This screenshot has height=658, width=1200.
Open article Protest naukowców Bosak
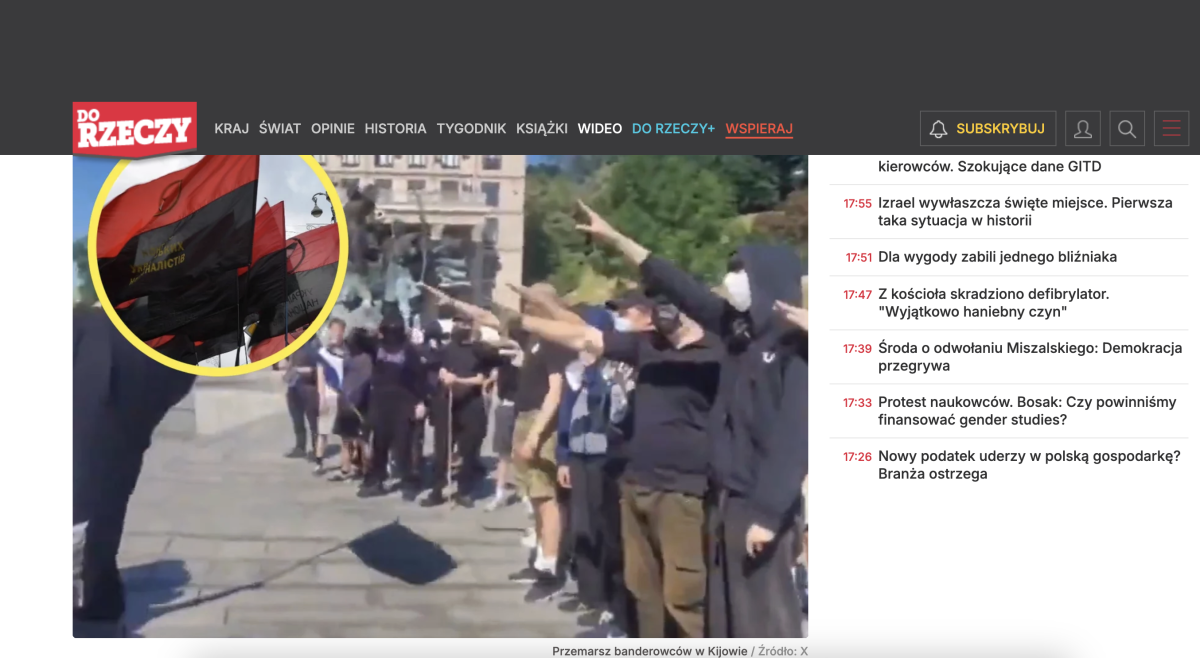click(x=1027, y=411)
